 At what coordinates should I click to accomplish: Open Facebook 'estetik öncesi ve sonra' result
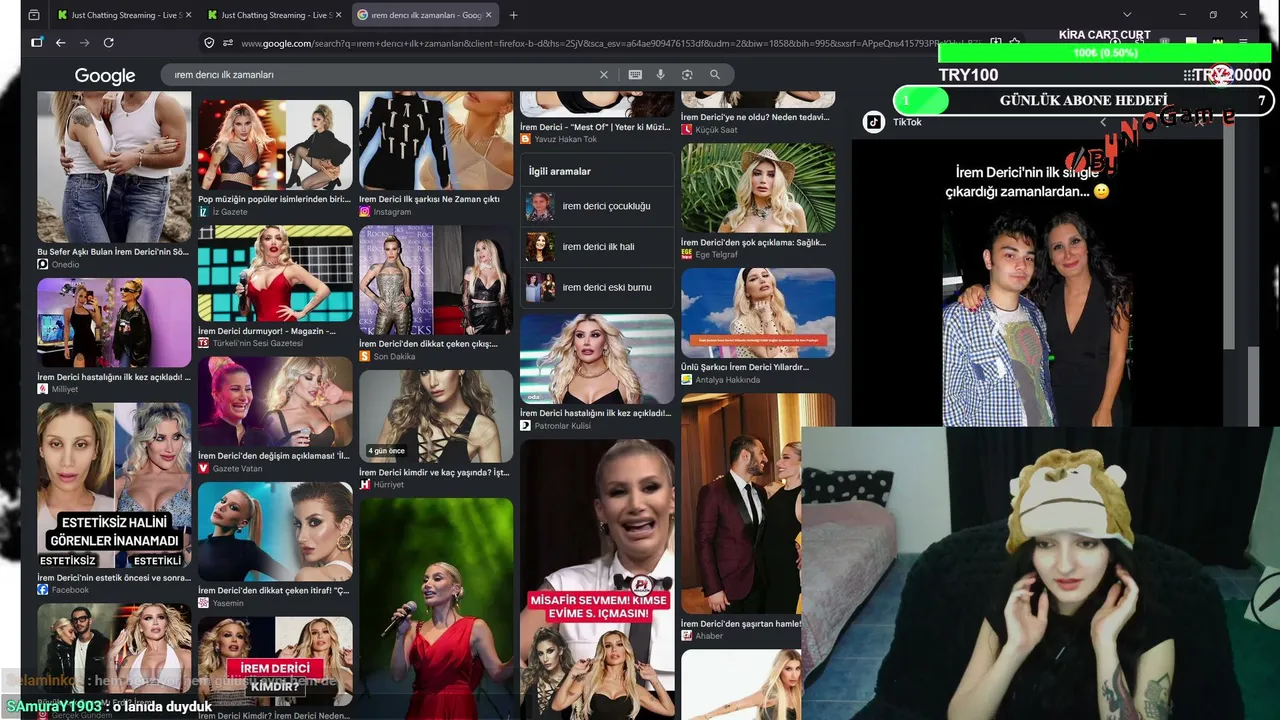click(114, 578)
